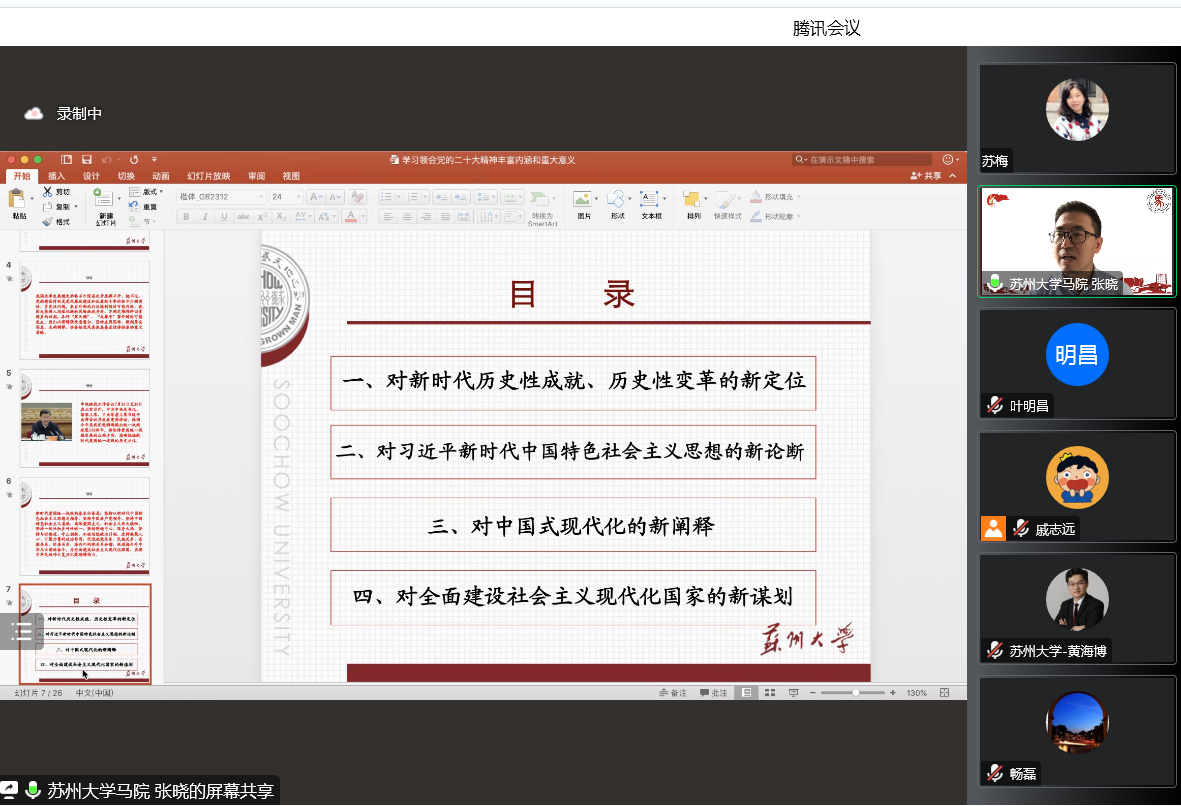Toggle Italic formatting button
The image size is (1181, 806).
point(205,217)
